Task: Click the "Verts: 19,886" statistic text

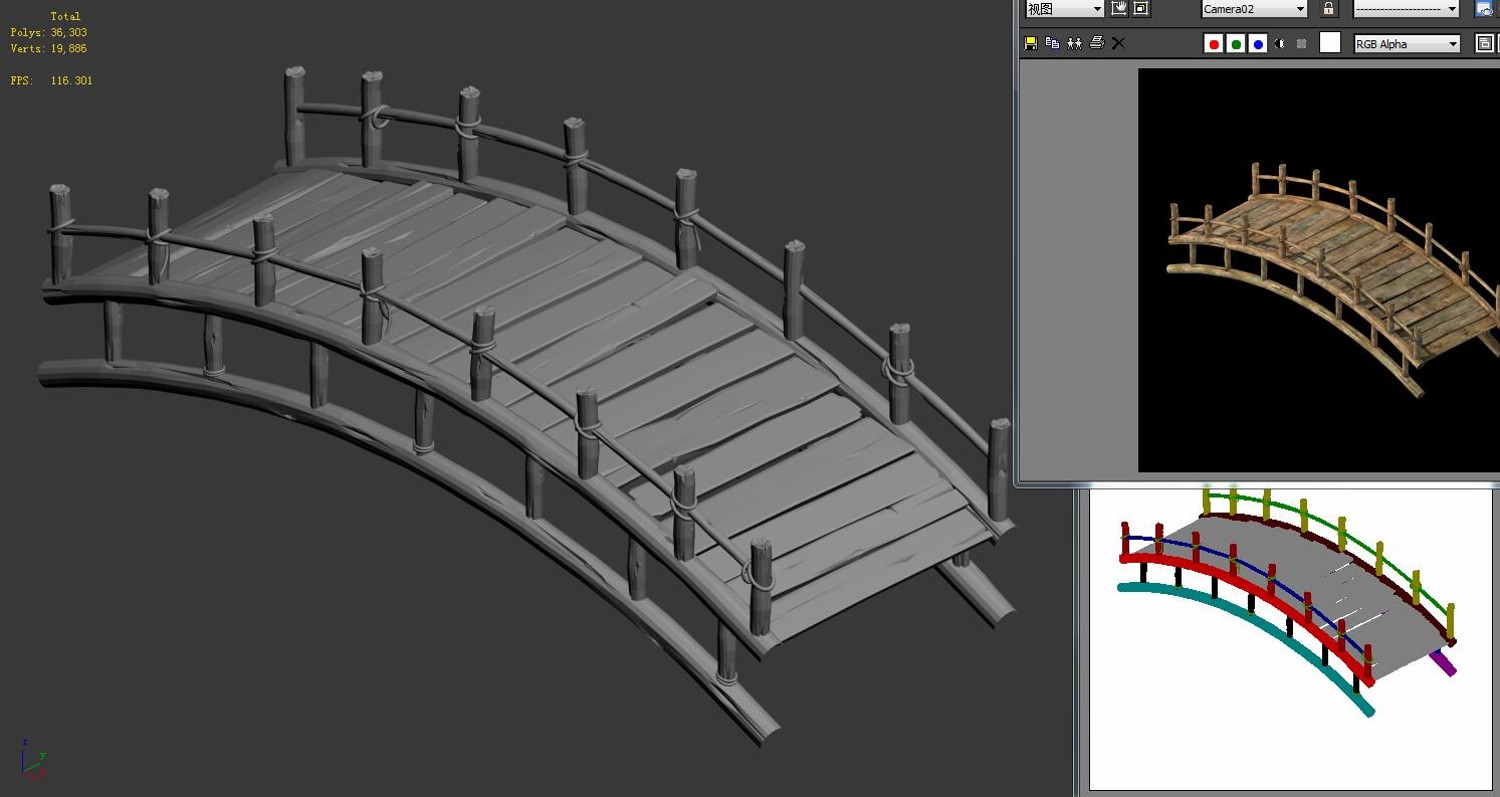Action: [49, 48]
